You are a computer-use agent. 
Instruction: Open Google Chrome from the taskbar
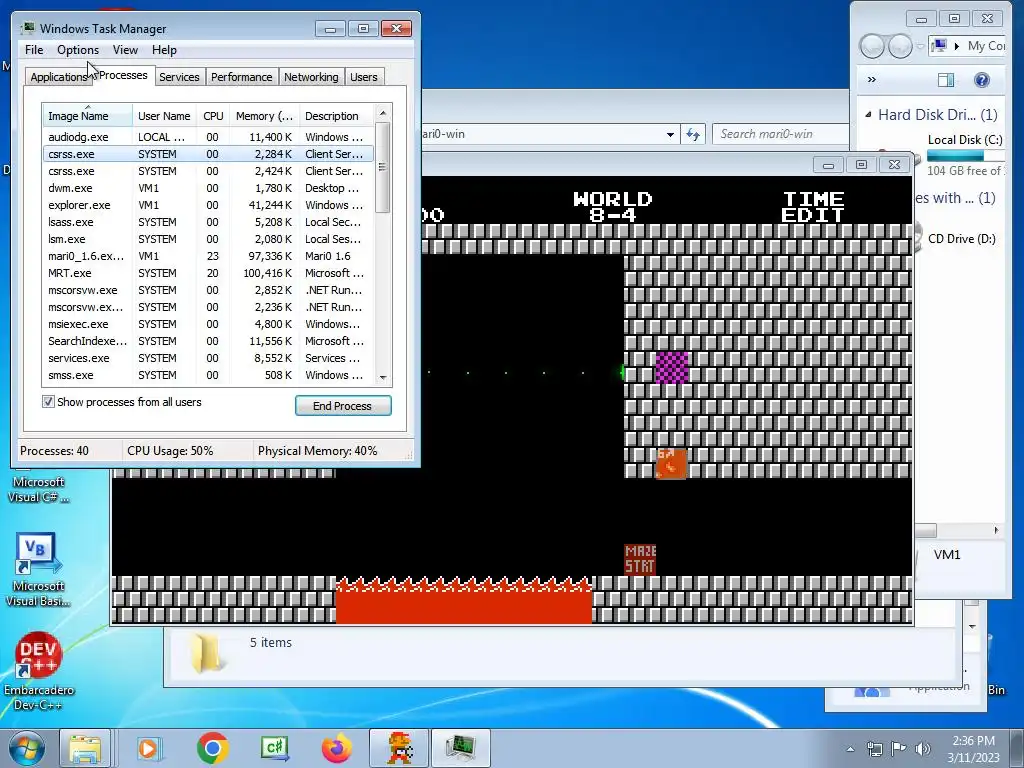click(x=212, y=748)
